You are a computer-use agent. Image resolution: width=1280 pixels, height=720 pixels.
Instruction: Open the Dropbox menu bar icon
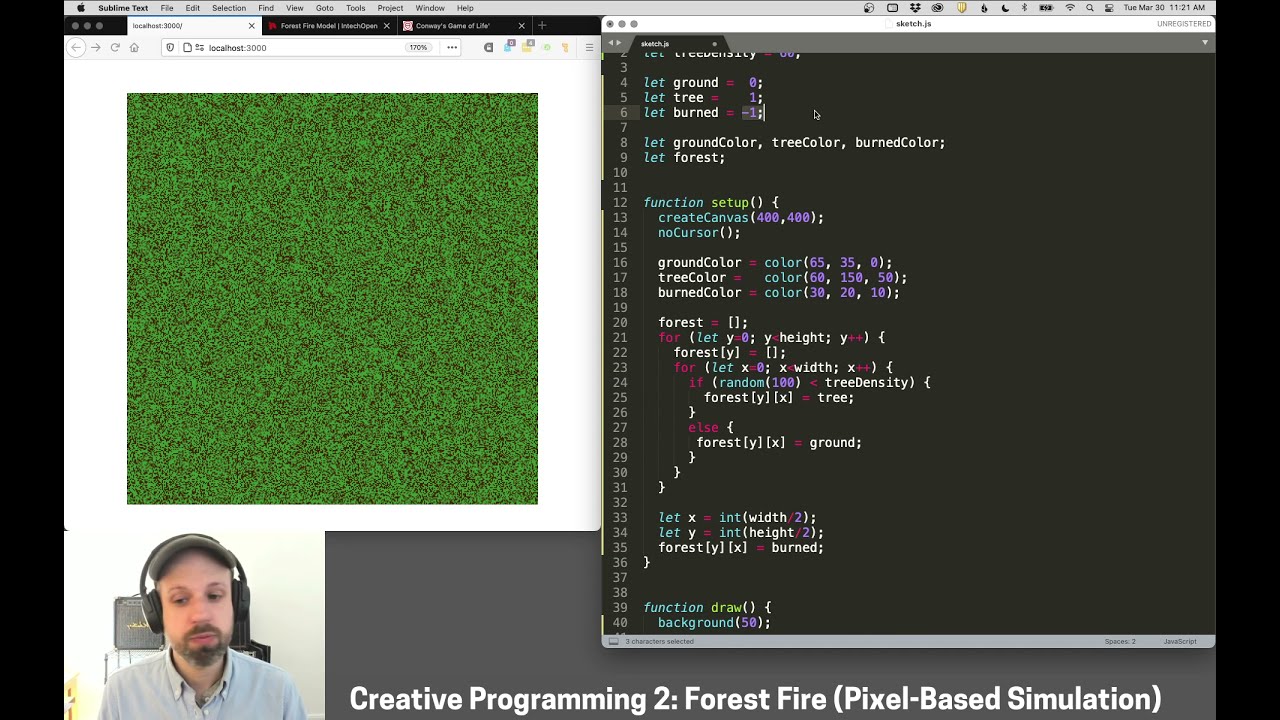coord(915,8)
